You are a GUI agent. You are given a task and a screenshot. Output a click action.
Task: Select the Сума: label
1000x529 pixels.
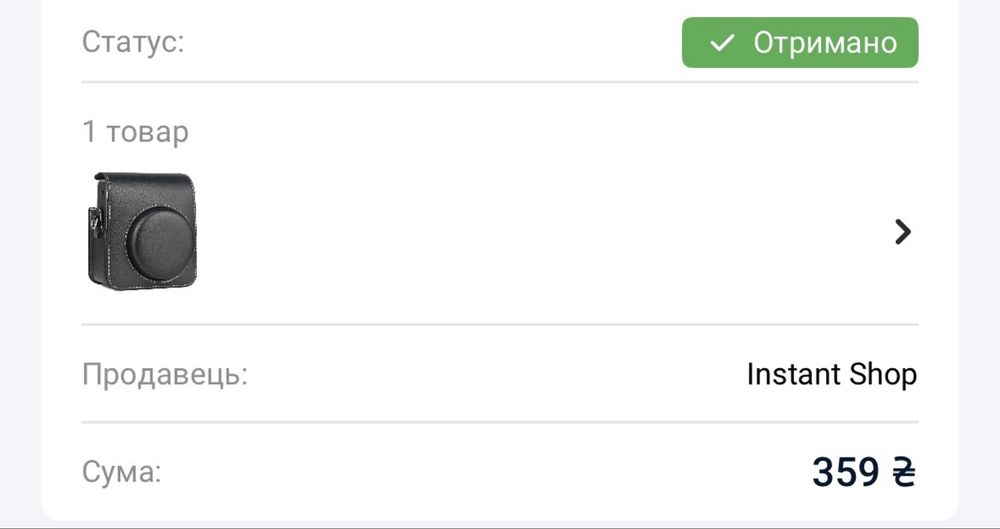[122, 472]
